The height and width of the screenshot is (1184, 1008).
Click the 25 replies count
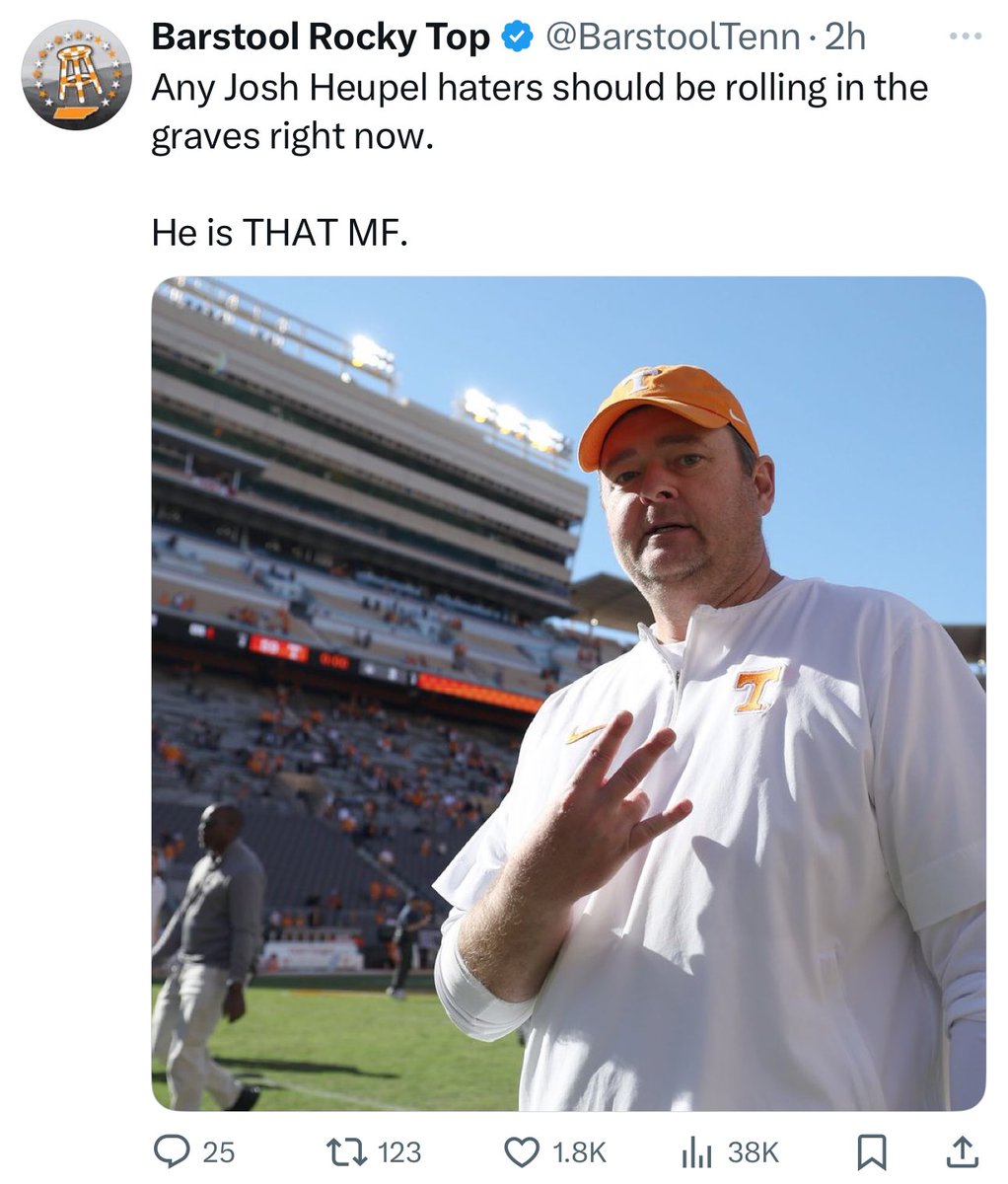tap(218, 1151)
